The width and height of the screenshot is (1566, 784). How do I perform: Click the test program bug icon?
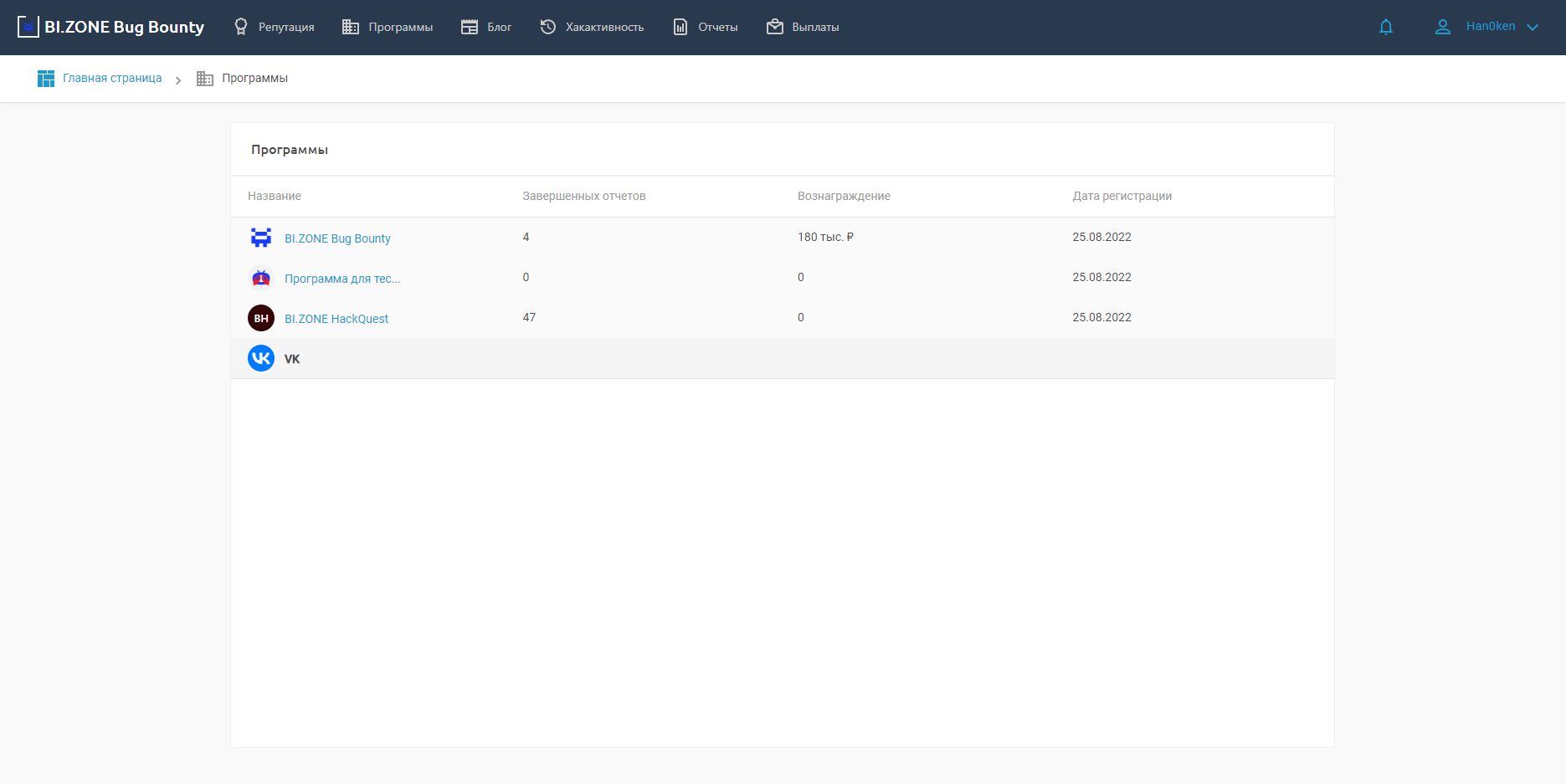click(x=261, y=278)
